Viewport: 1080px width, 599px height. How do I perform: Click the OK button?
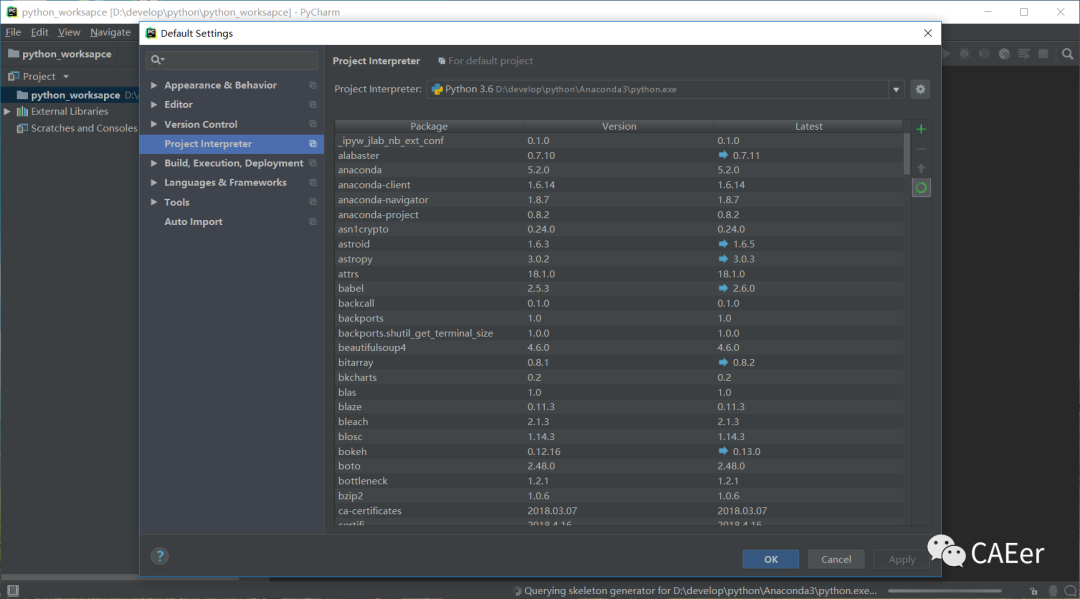(x=771, y=559)
